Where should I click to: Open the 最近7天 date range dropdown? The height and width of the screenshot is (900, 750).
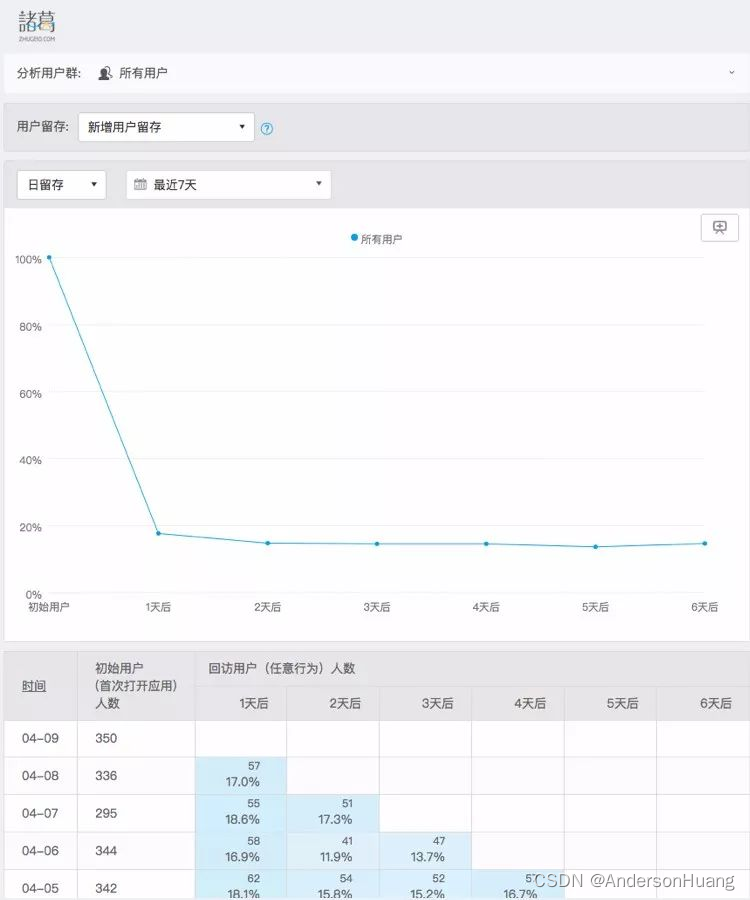(x=228, y=185)
